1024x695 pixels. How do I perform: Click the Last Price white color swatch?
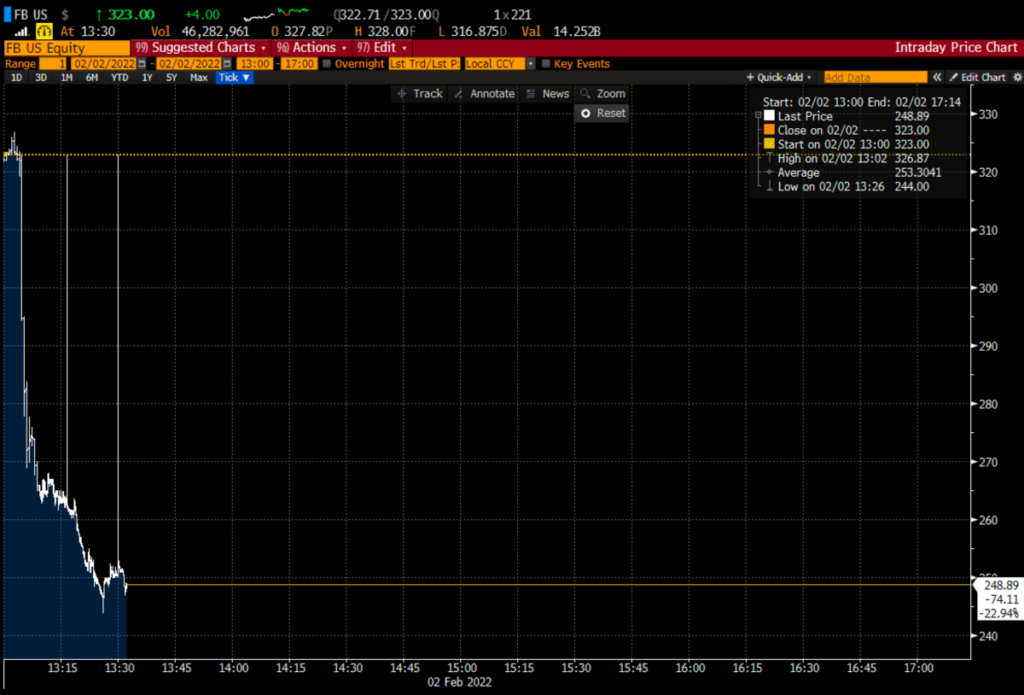pos(768,116)
